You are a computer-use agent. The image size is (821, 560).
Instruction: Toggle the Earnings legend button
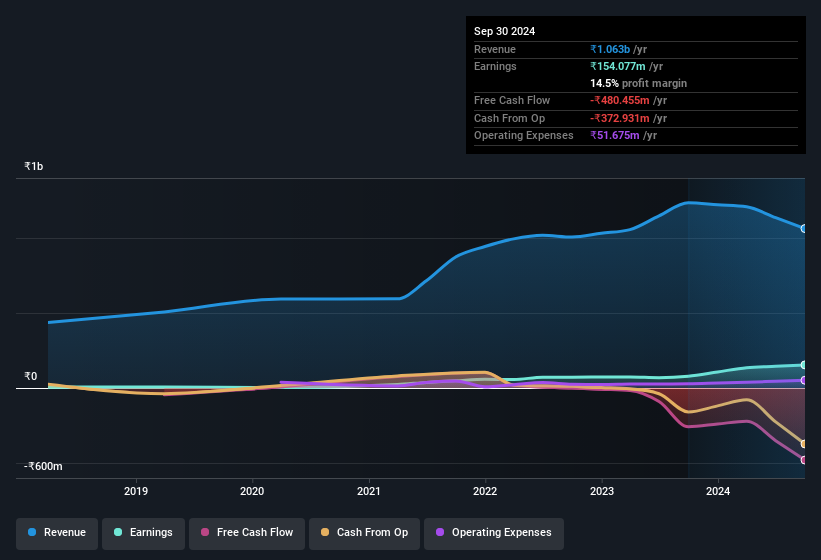(143, 533)
